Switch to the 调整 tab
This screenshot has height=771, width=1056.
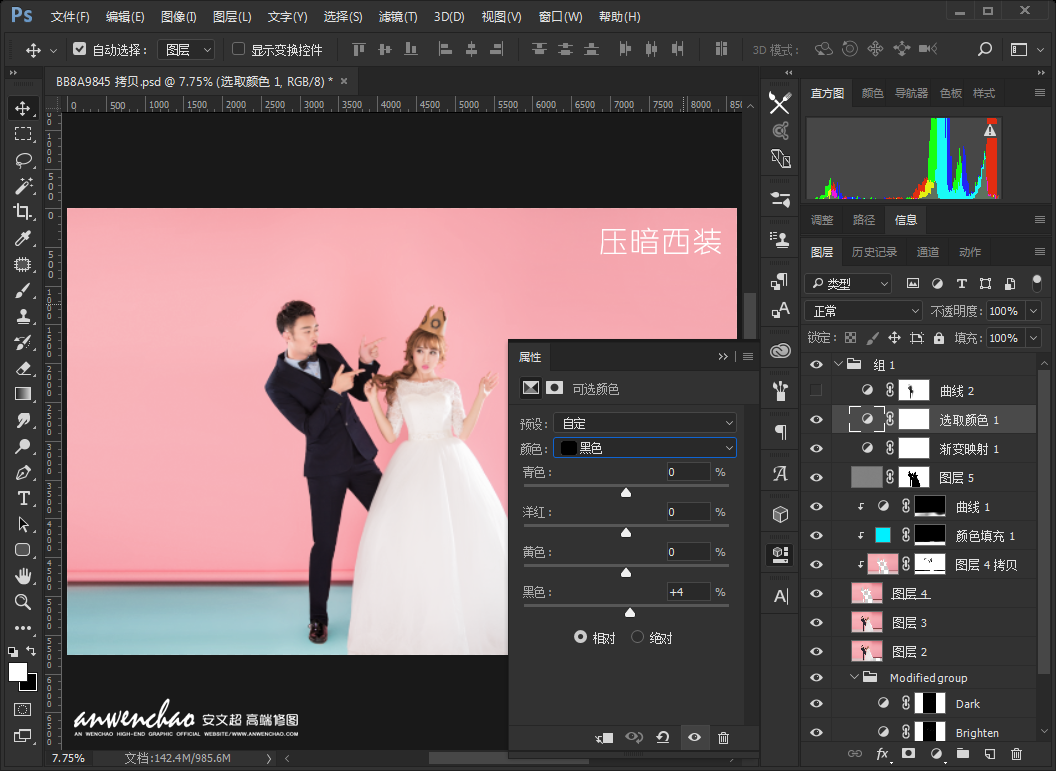[x=822, y=220]
